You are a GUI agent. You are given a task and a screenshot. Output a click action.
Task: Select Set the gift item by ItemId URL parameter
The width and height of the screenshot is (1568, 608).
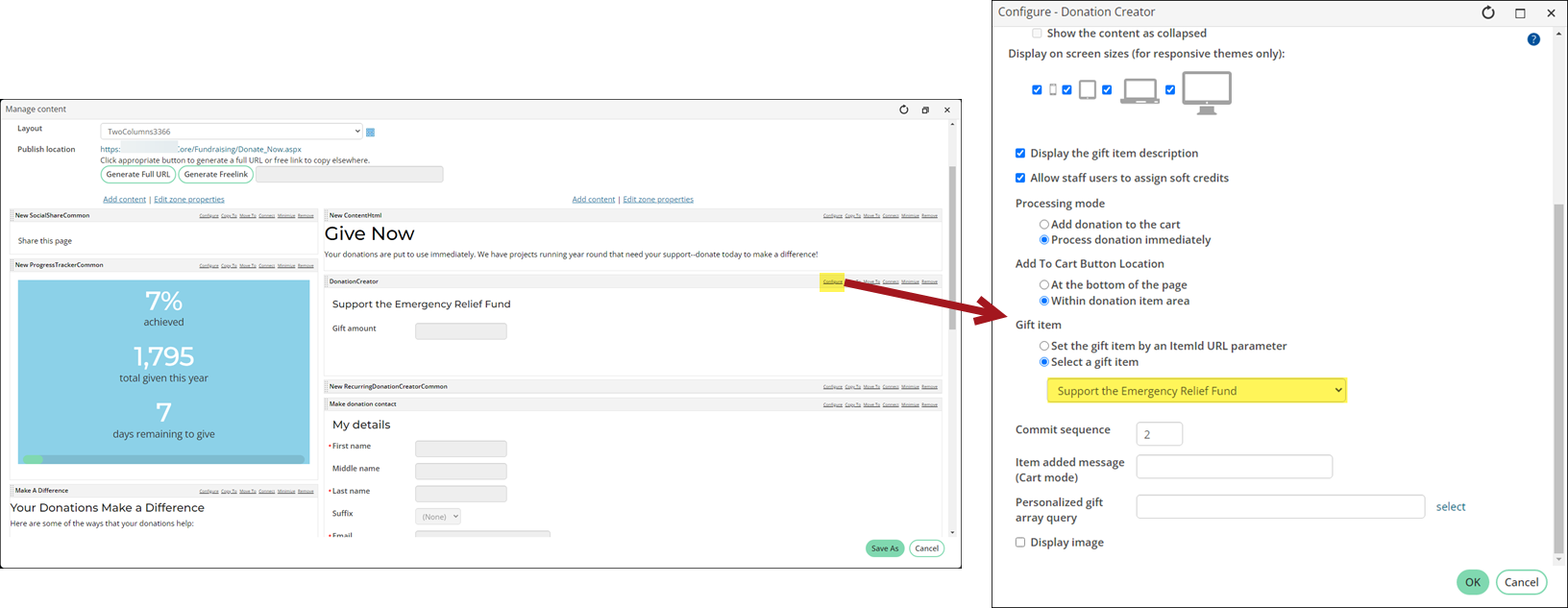1044,346
